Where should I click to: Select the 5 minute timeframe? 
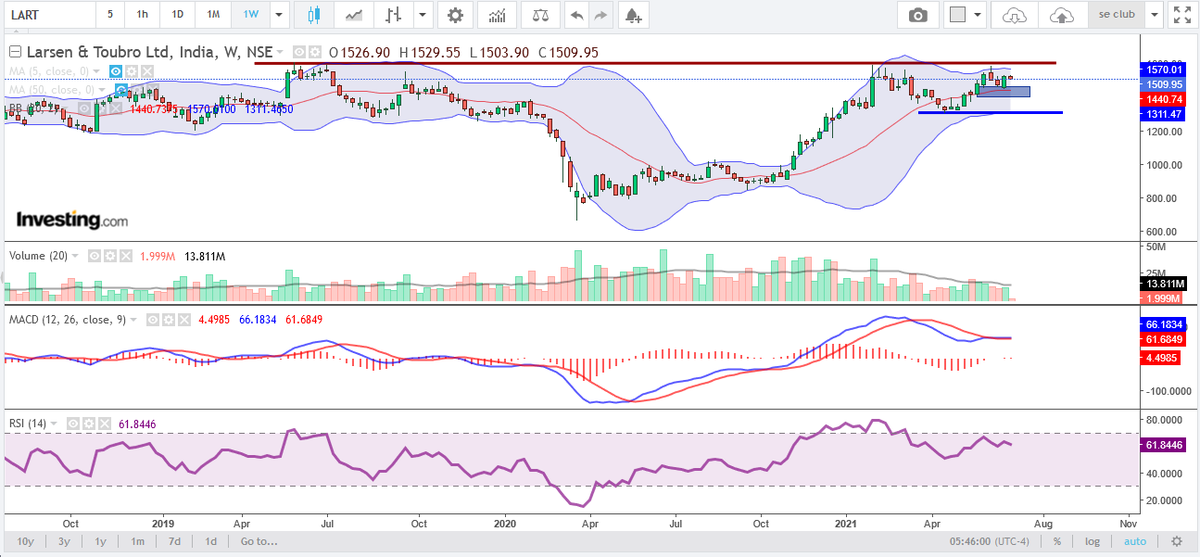click(110, 15)
